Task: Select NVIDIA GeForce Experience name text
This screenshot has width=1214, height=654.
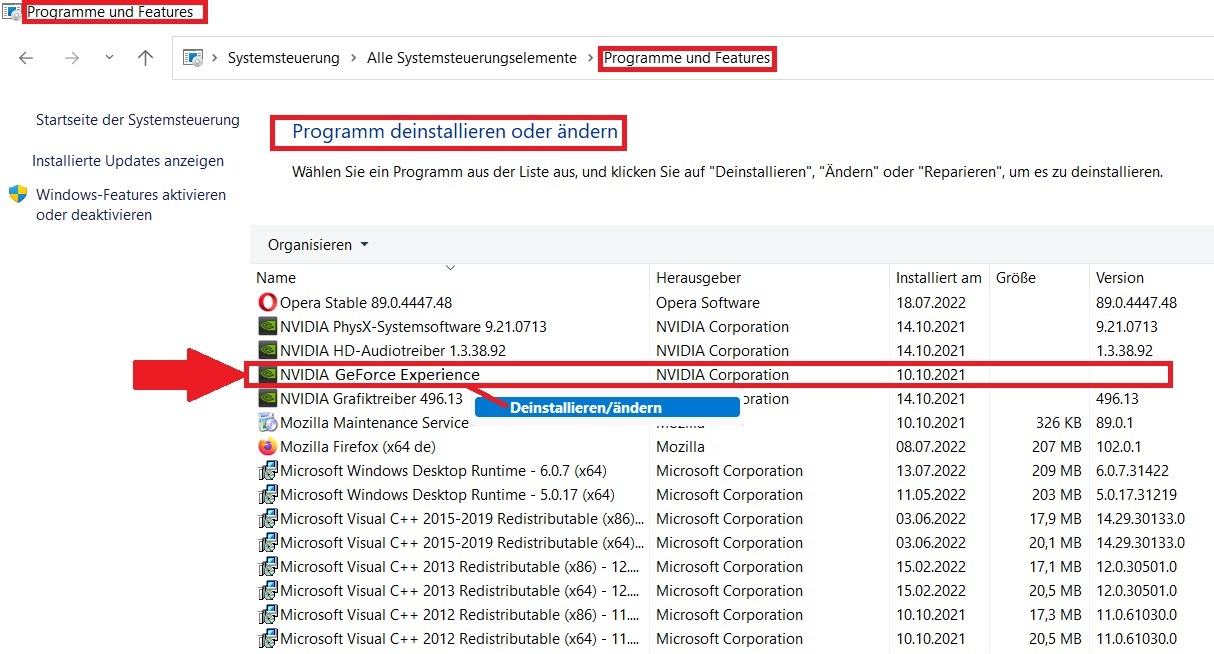Action: coord(380,374)
